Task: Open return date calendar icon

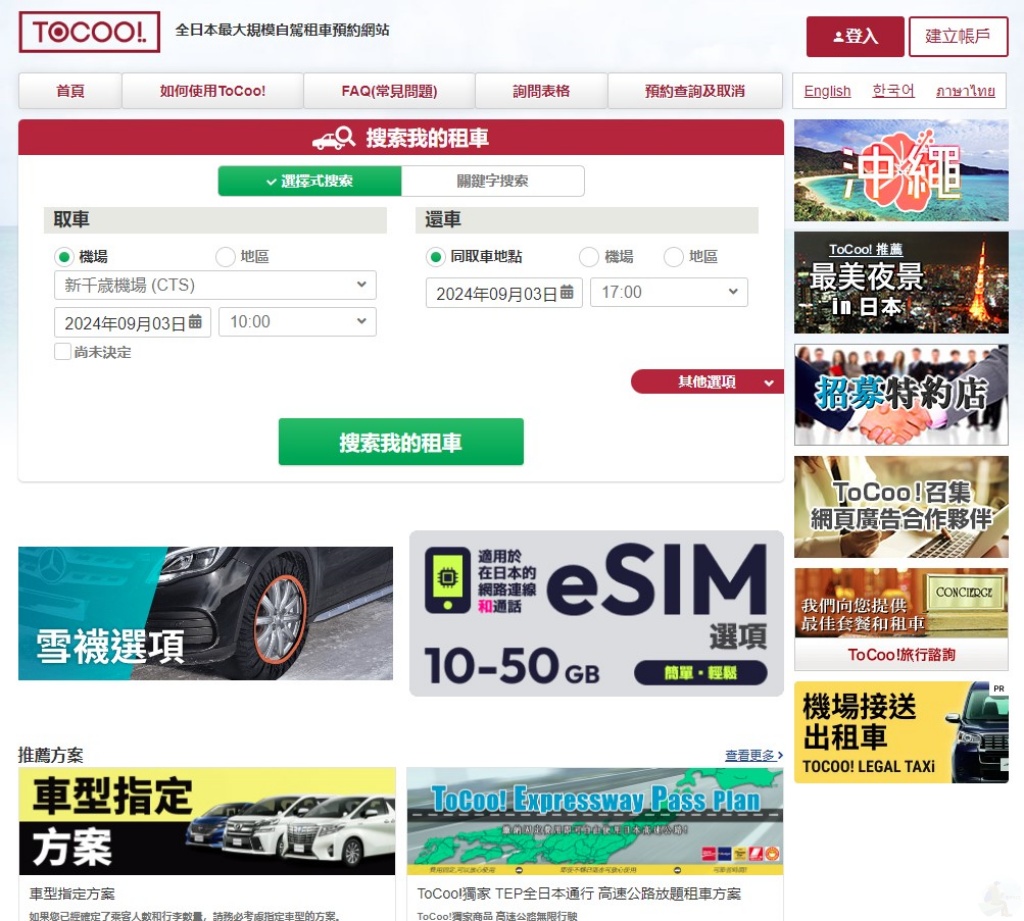Action: tap(567, 292)
